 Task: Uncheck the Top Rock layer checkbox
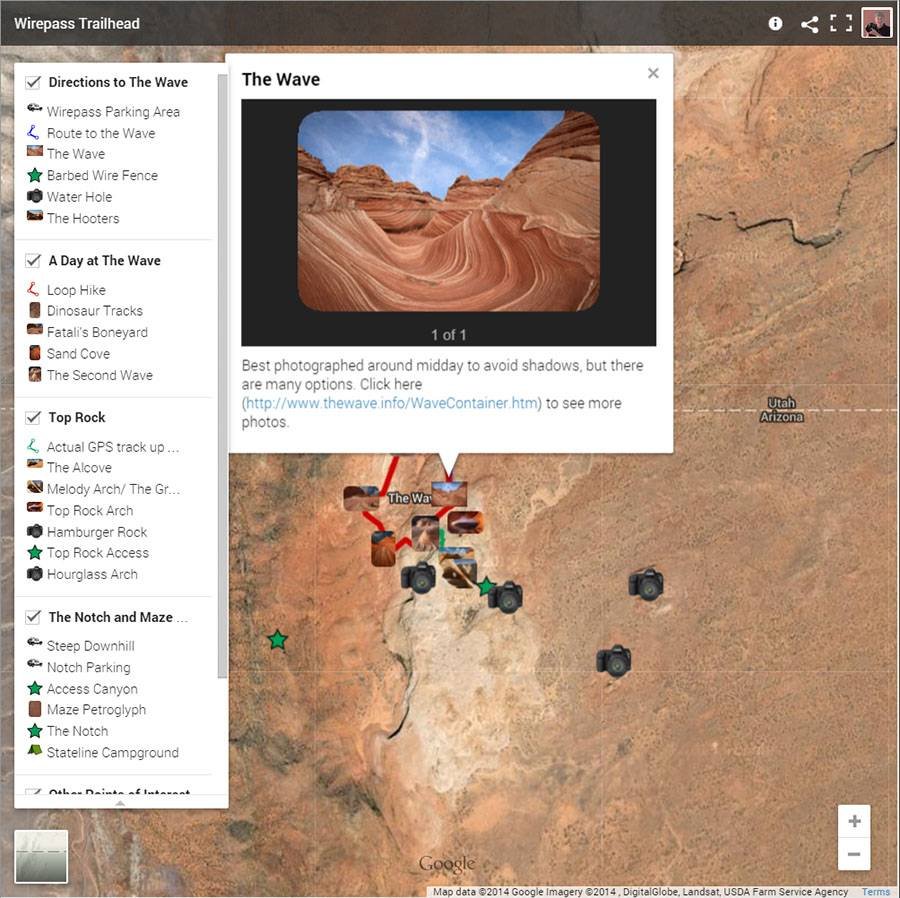33,417
